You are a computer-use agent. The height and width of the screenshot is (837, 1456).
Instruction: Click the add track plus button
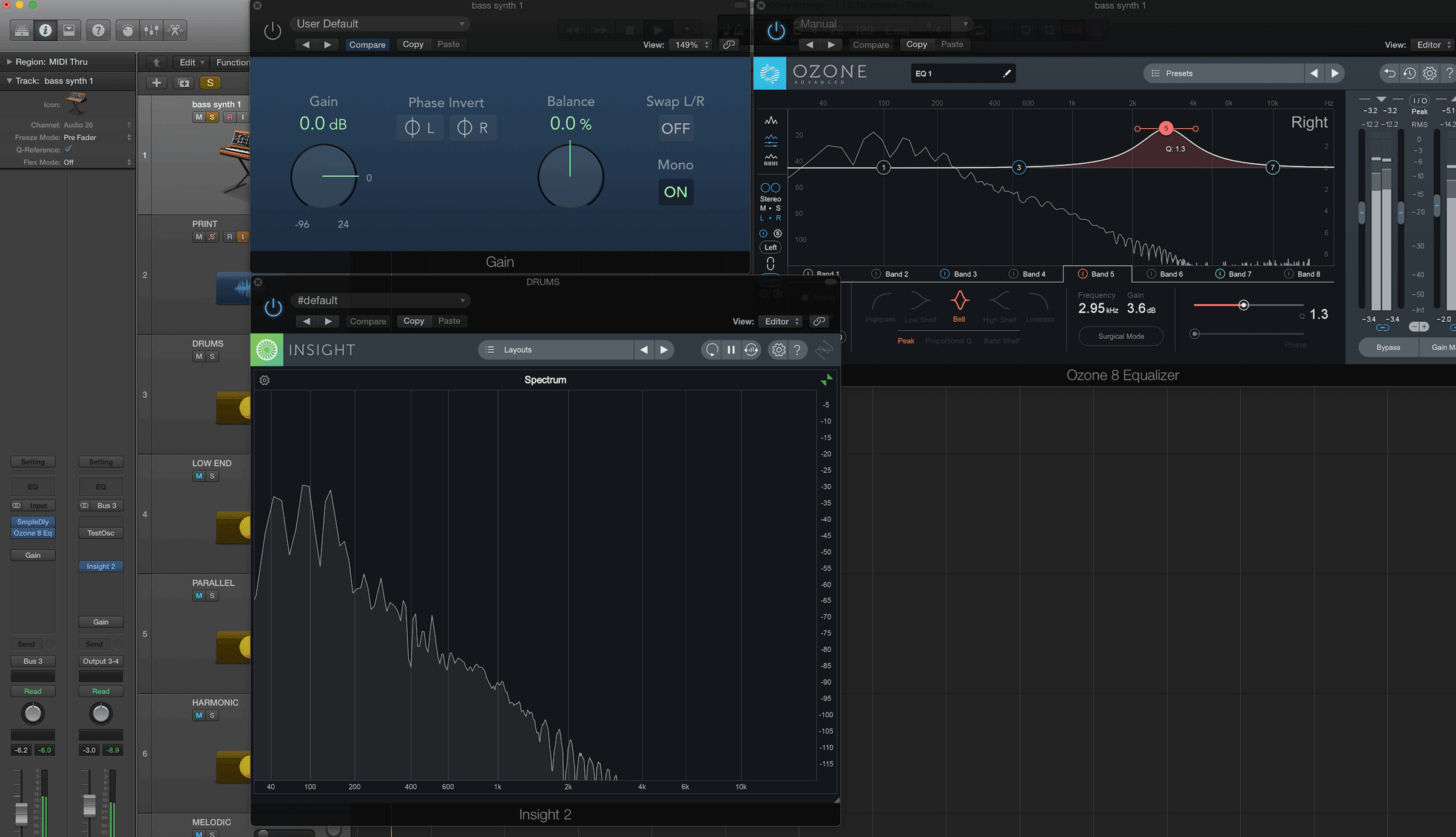[x=157, y=83]
